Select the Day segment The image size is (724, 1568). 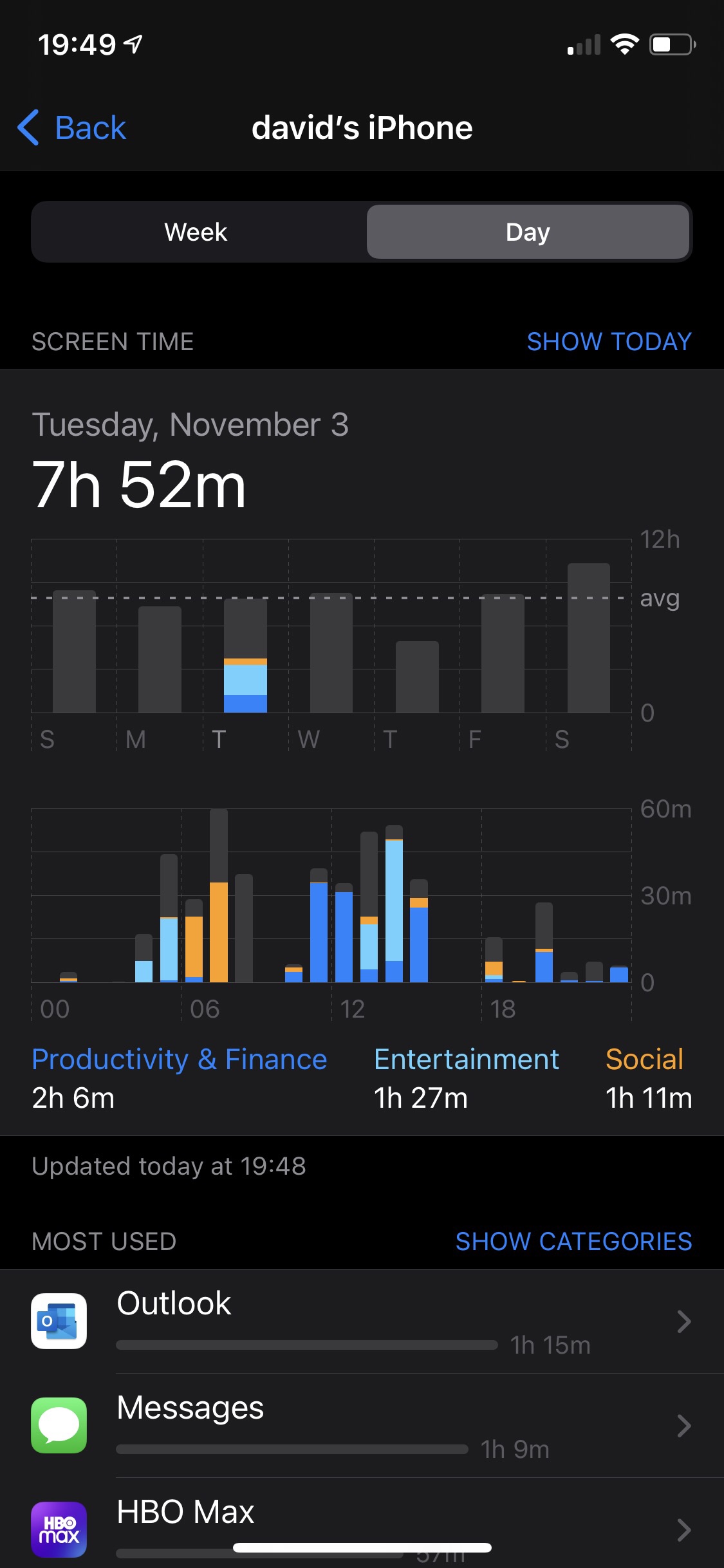pyautogui.click(x=528, y=232)
